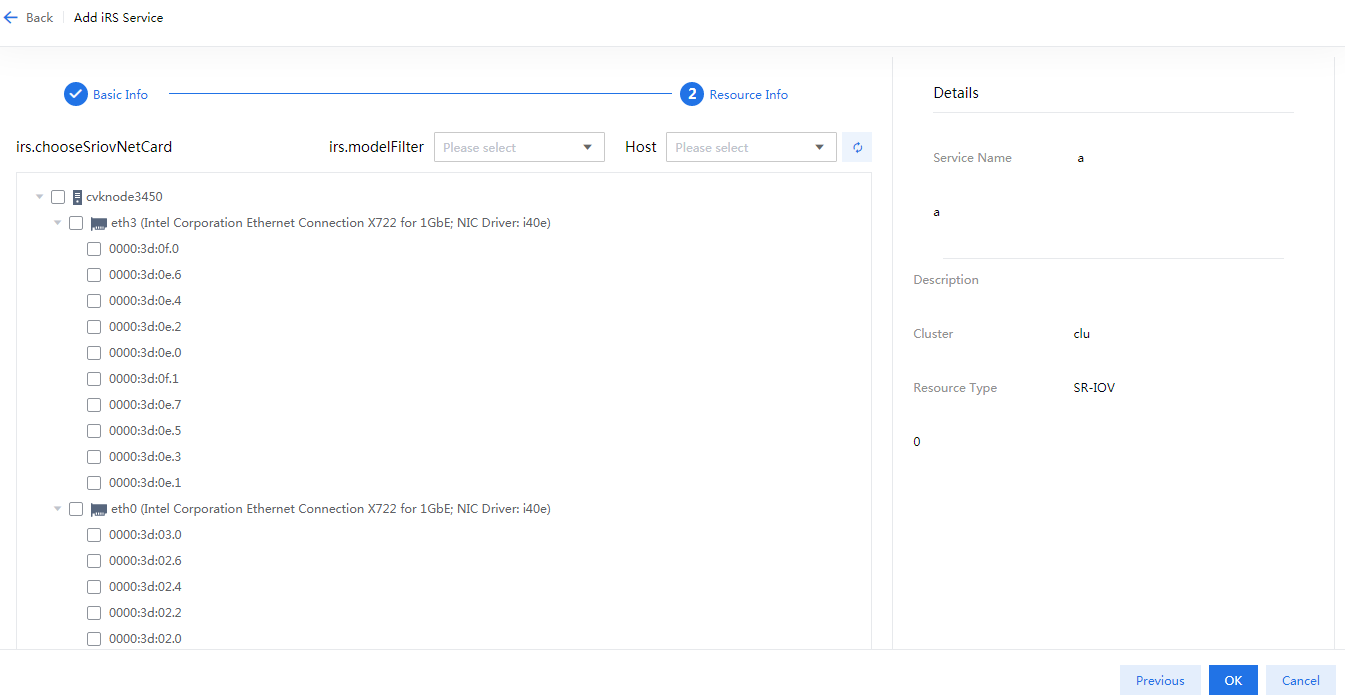Tick the 0000:3d:0e.6 checkbox
1345x700 pixels.
pos(94,275)
